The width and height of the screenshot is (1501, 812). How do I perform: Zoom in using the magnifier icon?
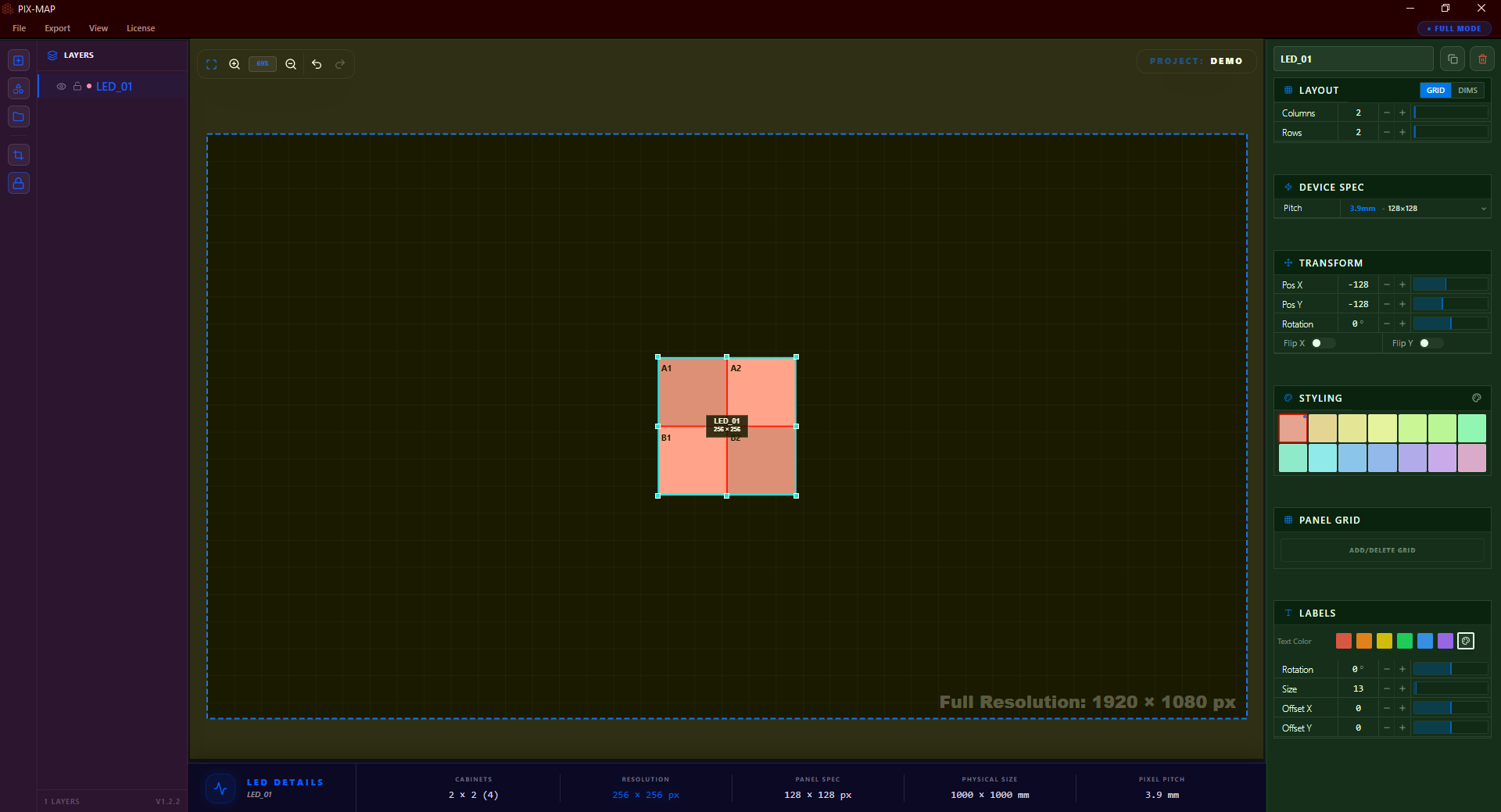[235, 64]
